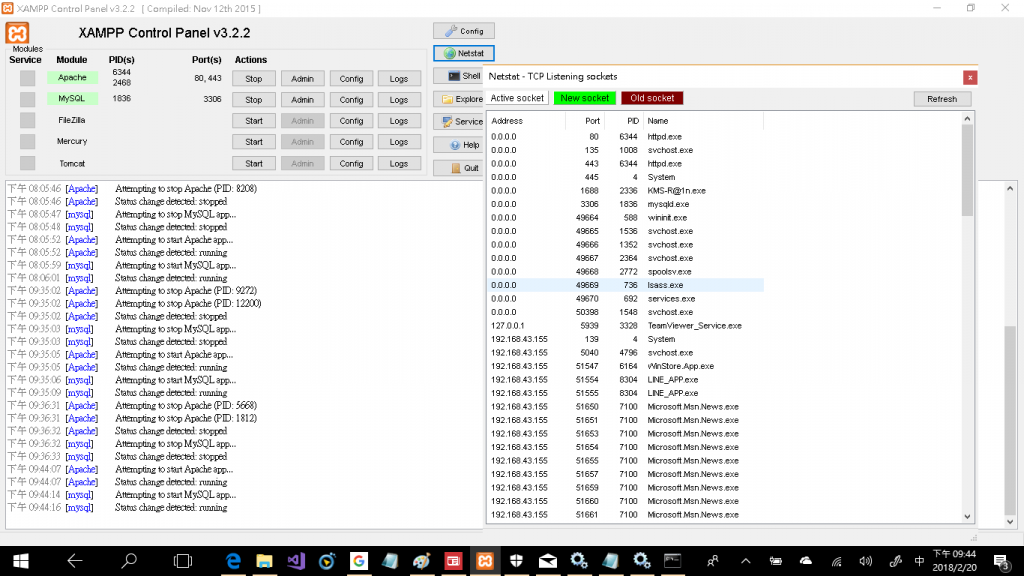
Task: Click the Netstat list scroll-down arrow
Action: (967, 516)
